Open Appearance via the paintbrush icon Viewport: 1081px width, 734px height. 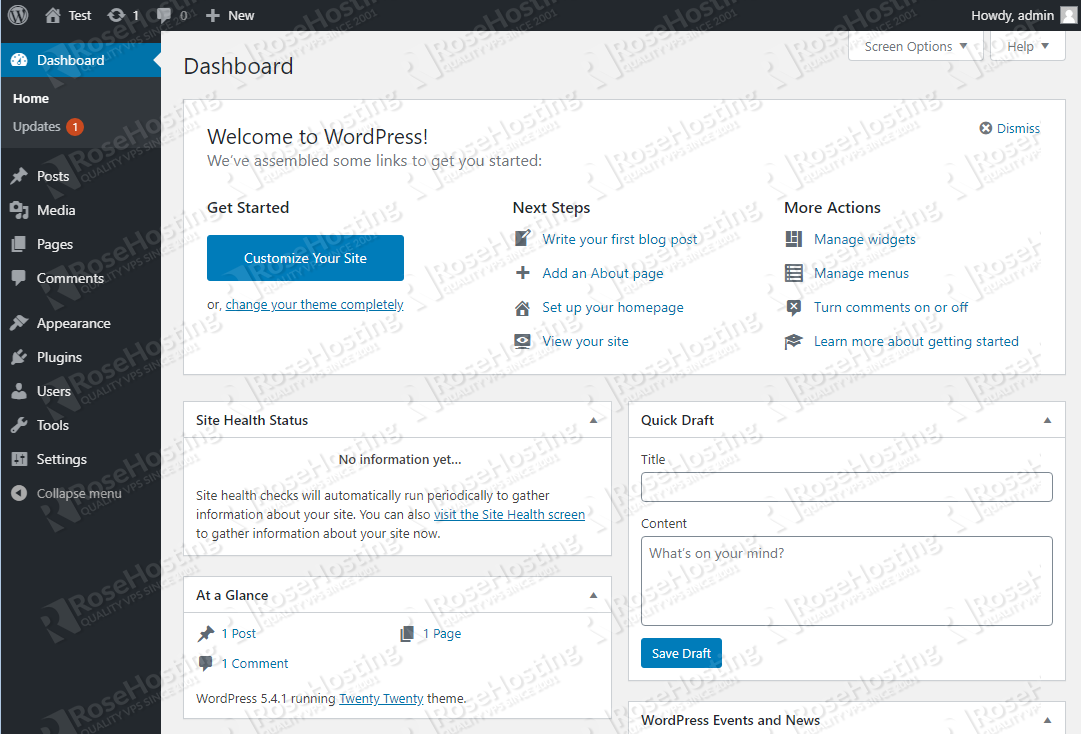click(21, 322)
